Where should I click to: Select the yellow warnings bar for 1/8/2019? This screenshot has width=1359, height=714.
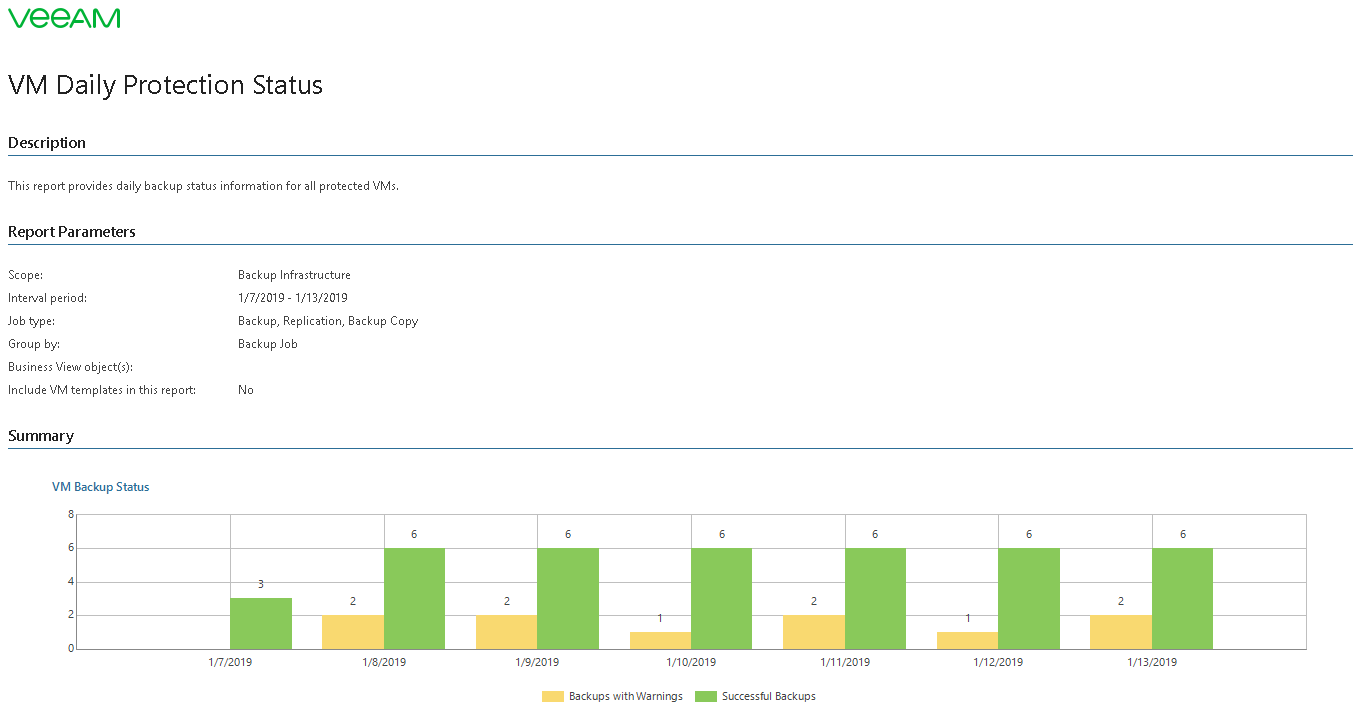click(x=353, y=632)
